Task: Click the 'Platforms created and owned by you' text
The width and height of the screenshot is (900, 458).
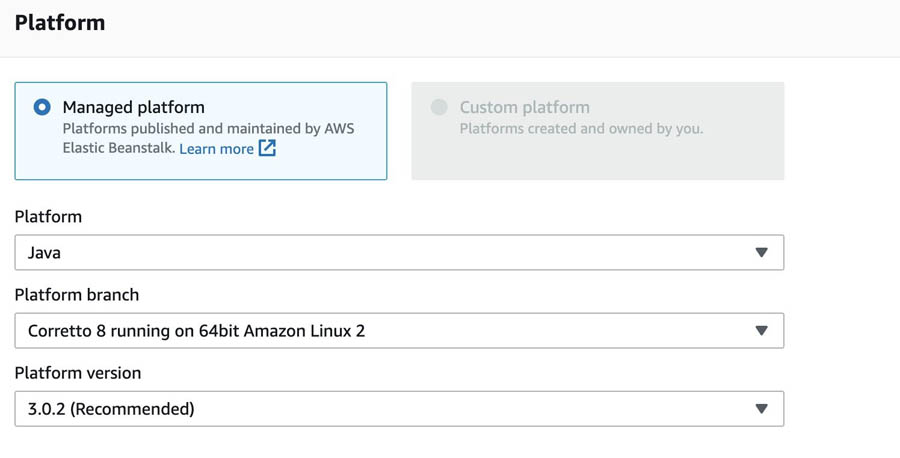Action: coord(581,129)
